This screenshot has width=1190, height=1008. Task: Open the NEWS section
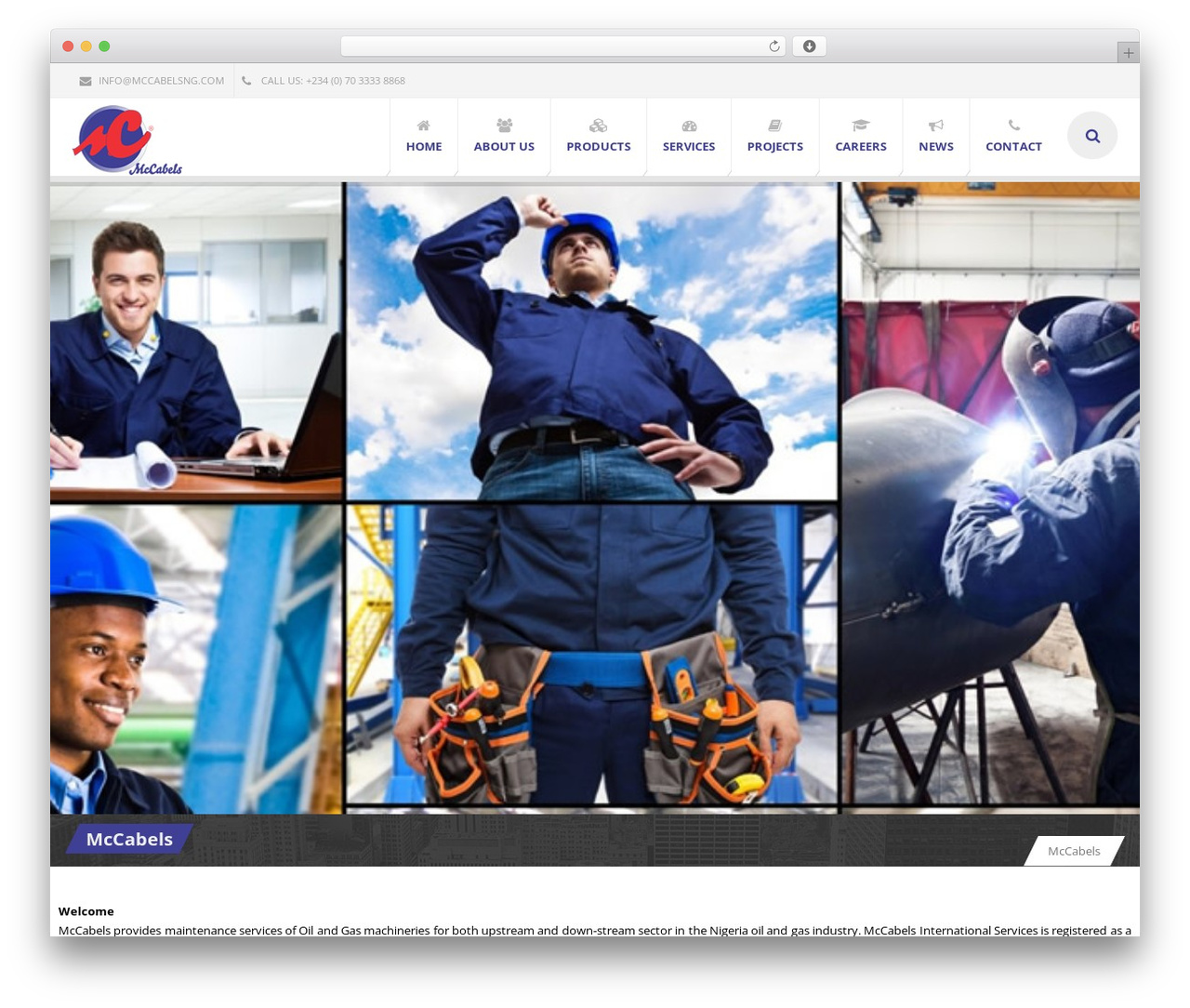[936, 147]
